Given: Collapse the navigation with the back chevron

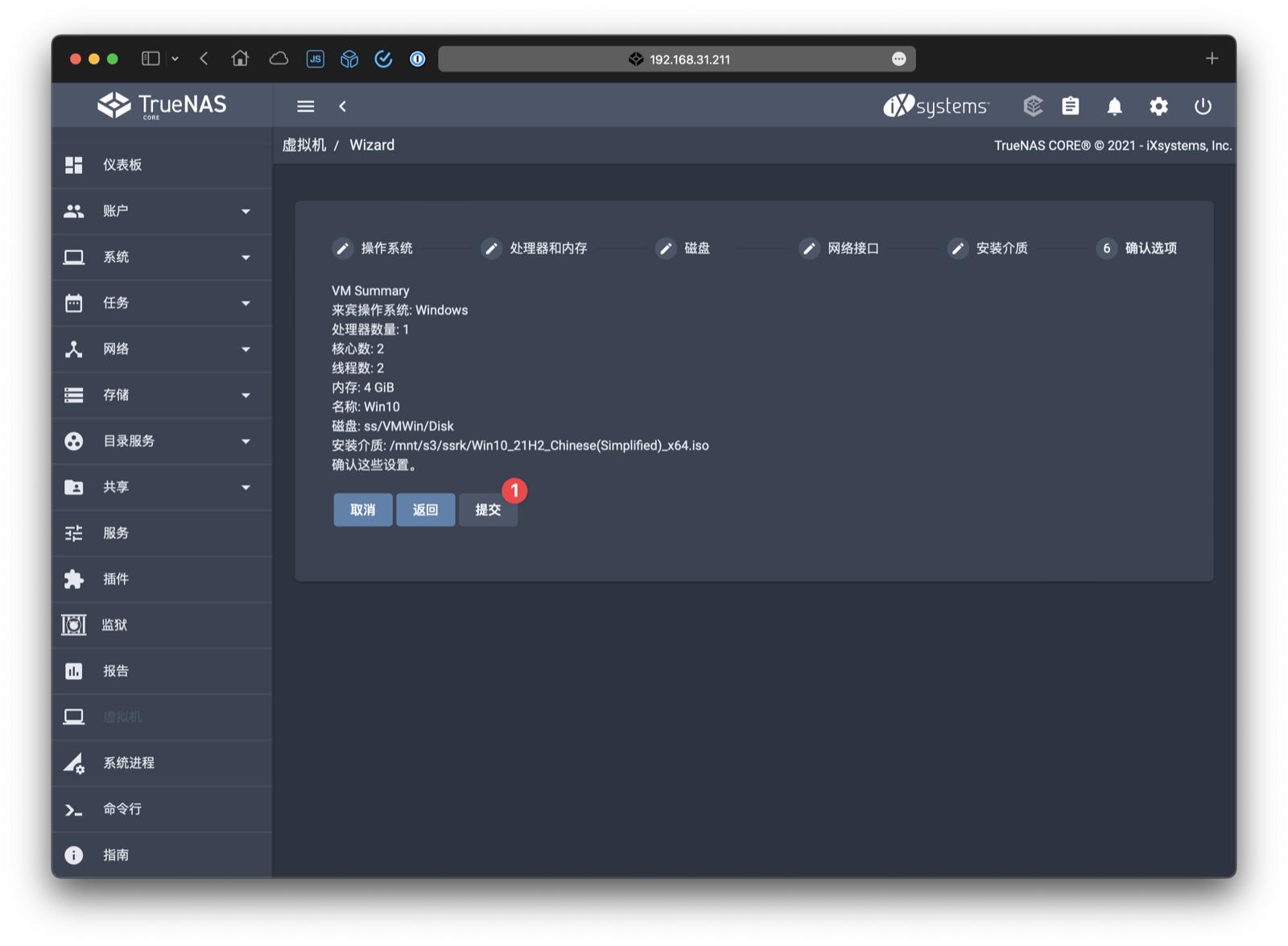Looking at the screenshot, I should [343, 105].
